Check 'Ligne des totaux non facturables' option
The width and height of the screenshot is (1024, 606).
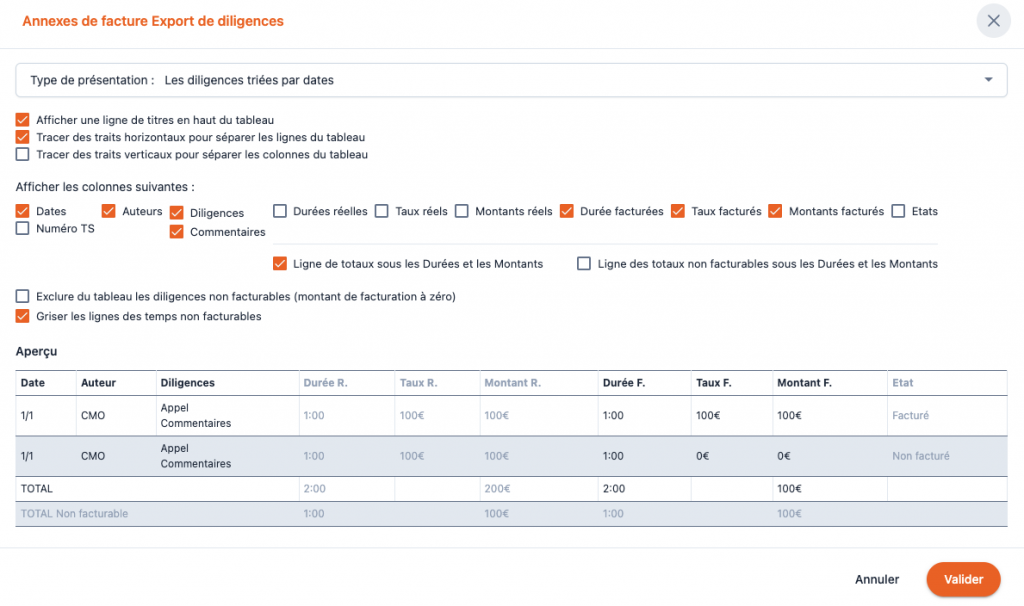click(x=584, y=264)
